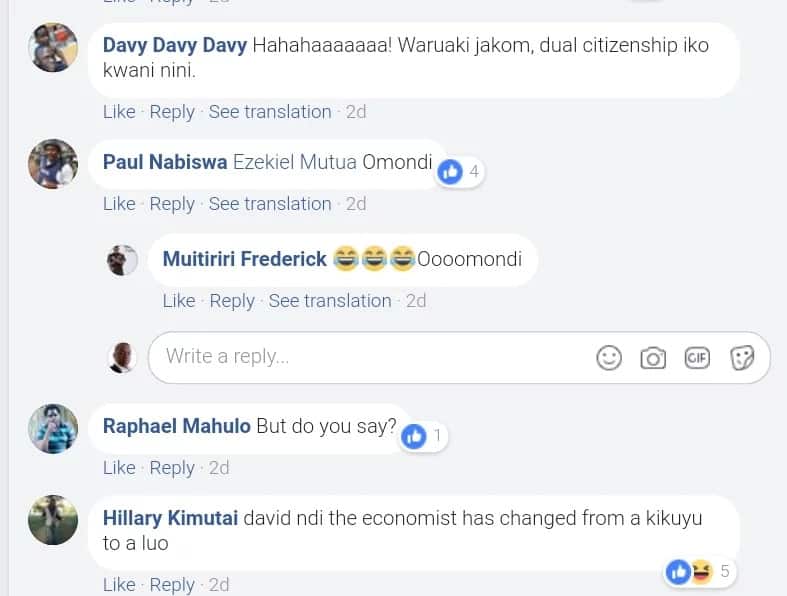This screenshot has width=787, height=596.
Task: Attach a photo using camera icon
Action: click(653, 359)
